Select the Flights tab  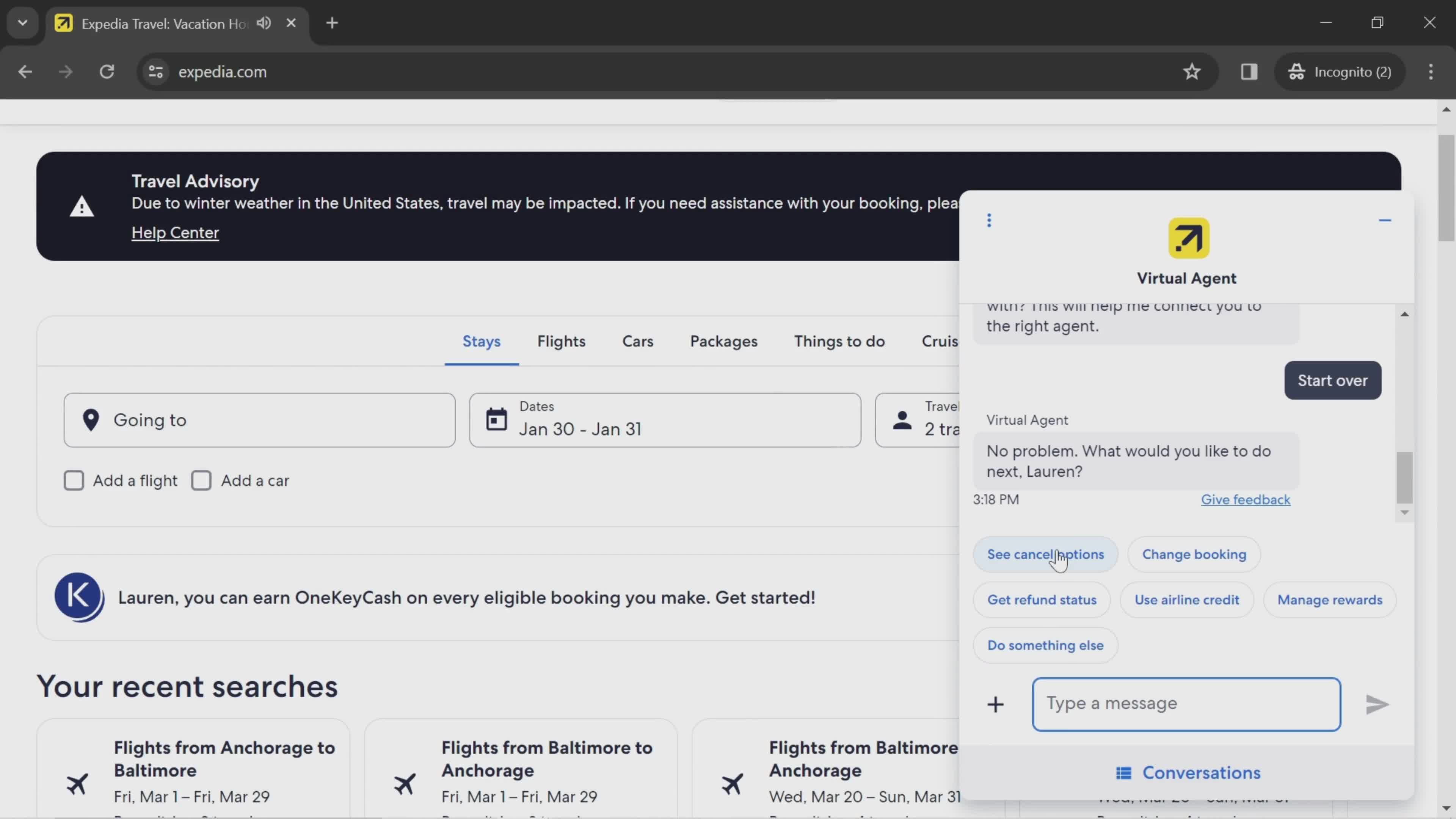click(x=560, y=341)
